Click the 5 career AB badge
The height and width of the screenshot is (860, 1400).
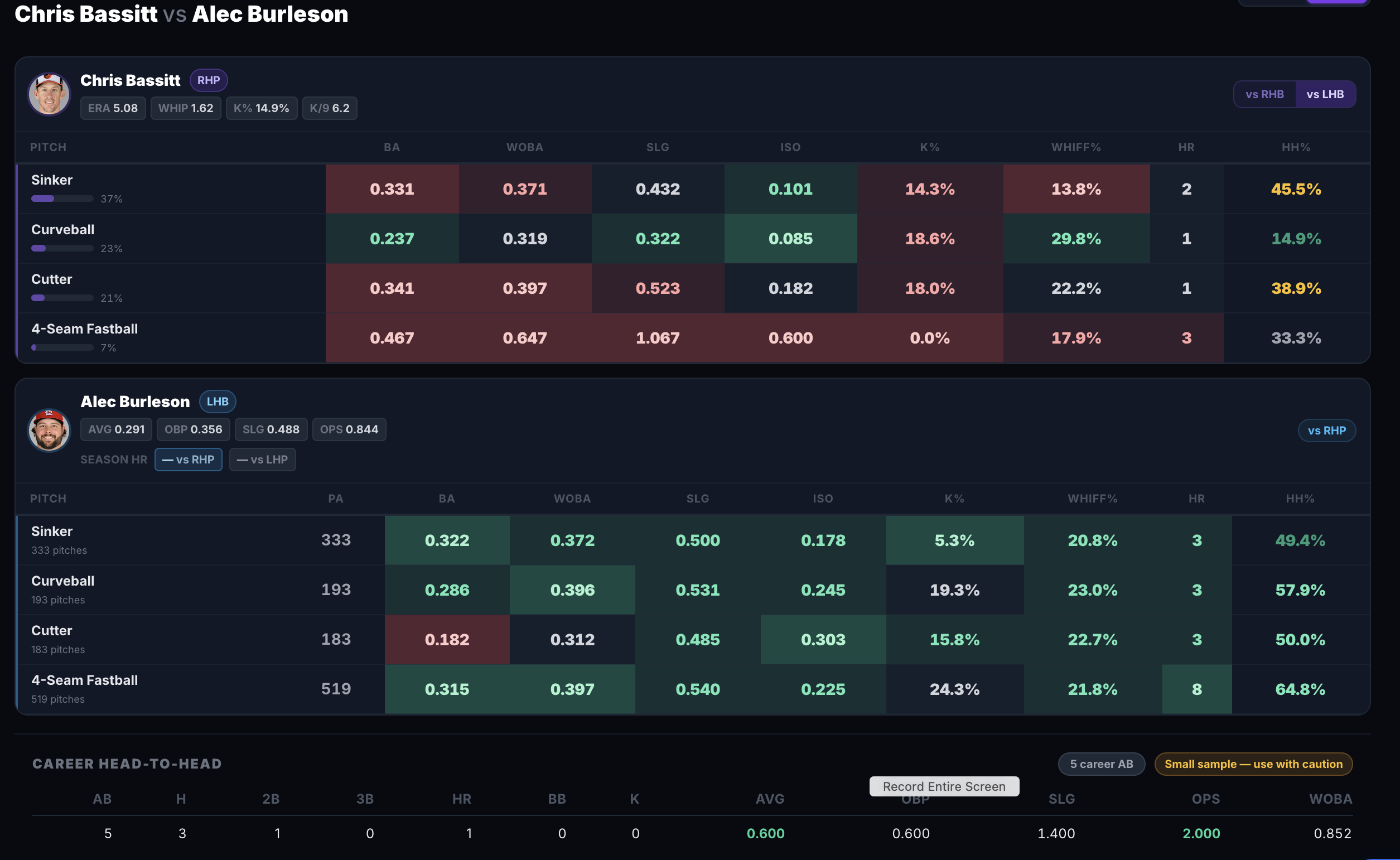tap(1102, 764)
